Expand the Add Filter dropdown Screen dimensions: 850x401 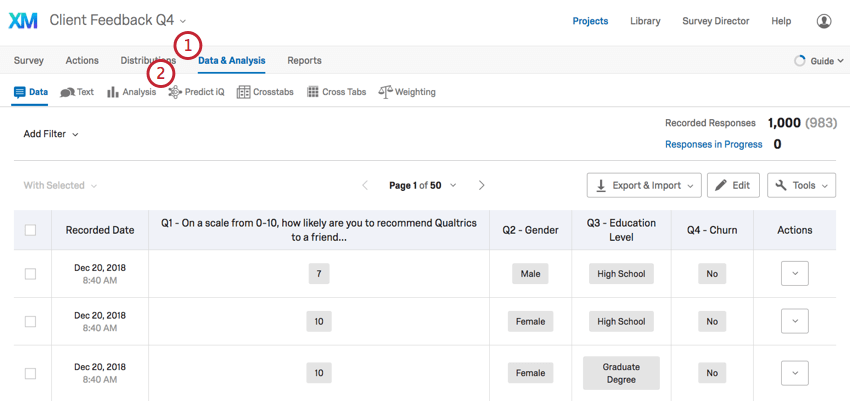51,134
